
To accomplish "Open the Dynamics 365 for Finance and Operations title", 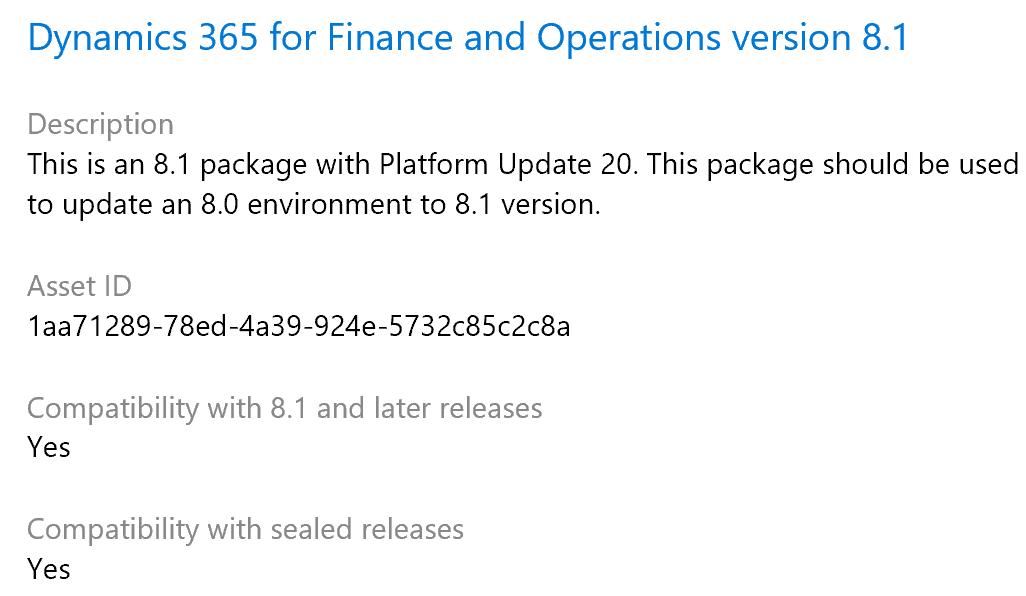I will click(468, 38).
